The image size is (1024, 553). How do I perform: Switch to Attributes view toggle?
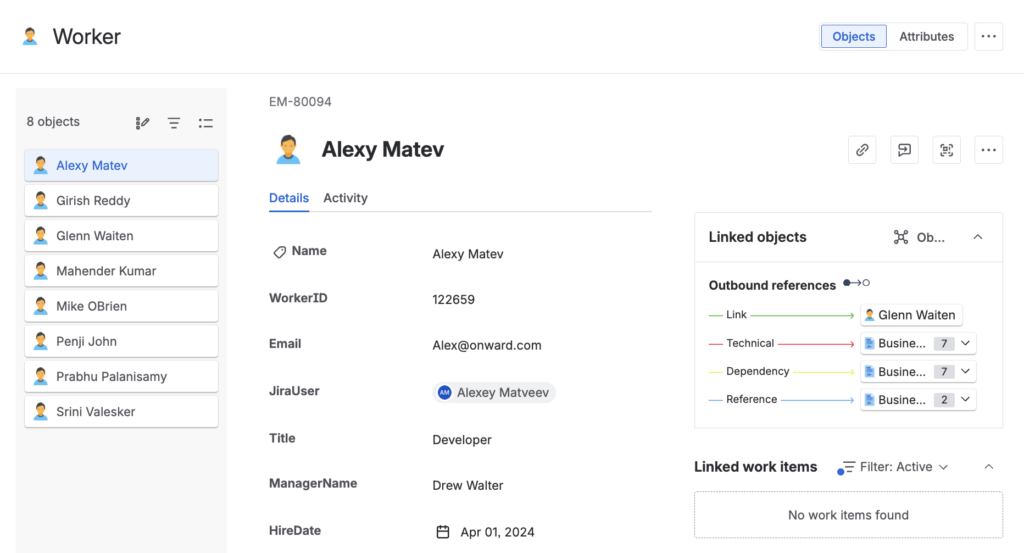(926, 37)
